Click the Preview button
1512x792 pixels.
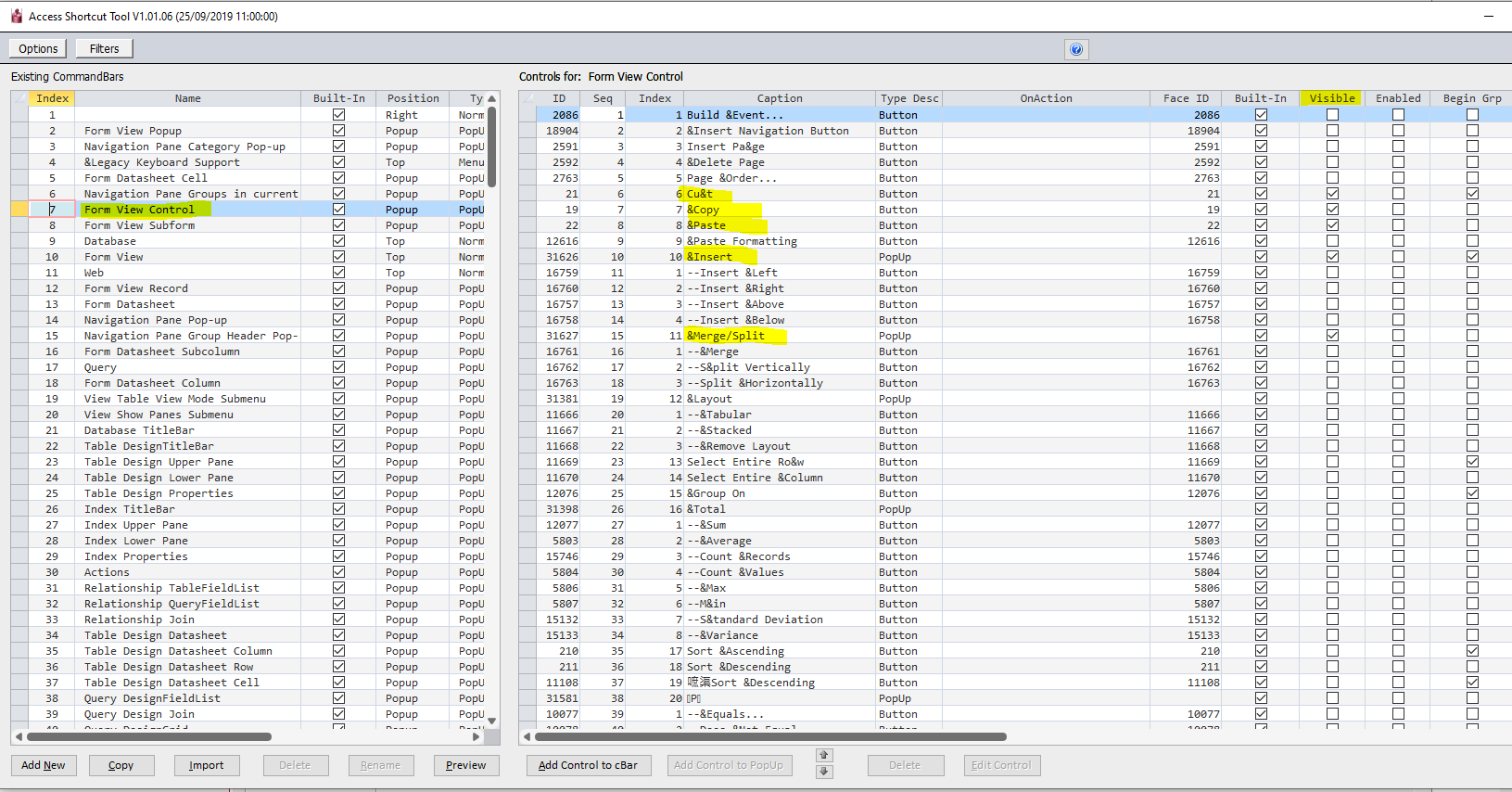point(466,765)
